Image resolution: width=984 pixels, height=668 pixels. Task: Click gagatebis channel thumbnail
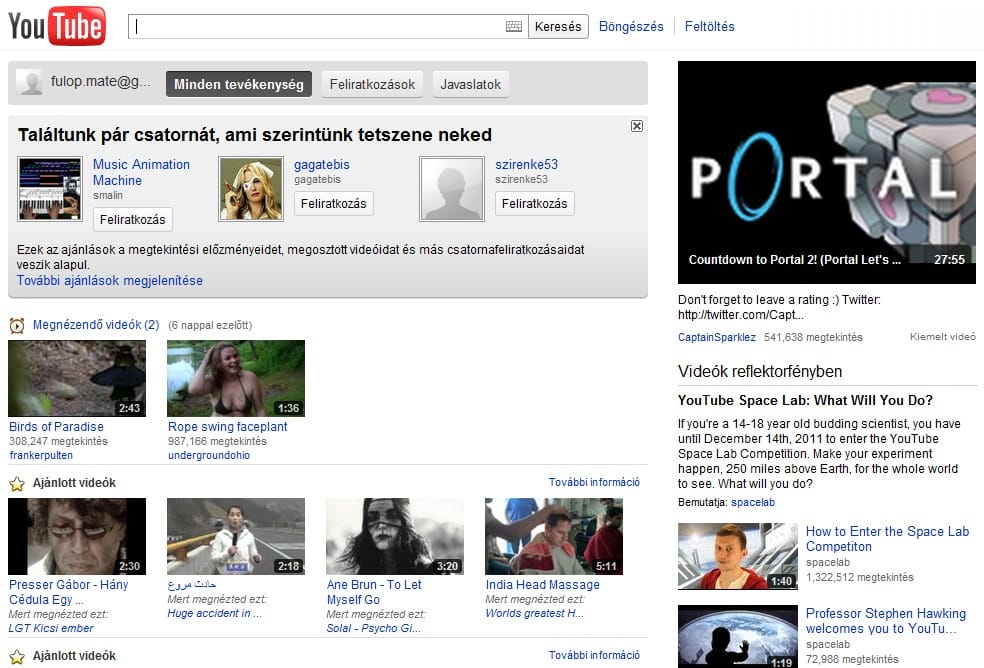pyautogui.click(x=250, y=189)
